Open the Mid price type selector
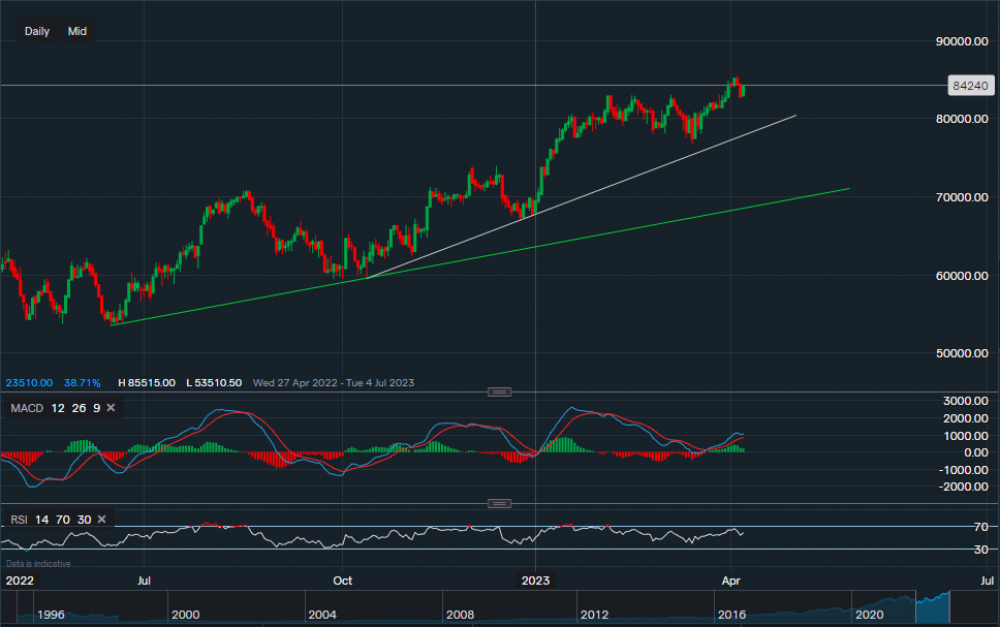 (x=77, y=31)
